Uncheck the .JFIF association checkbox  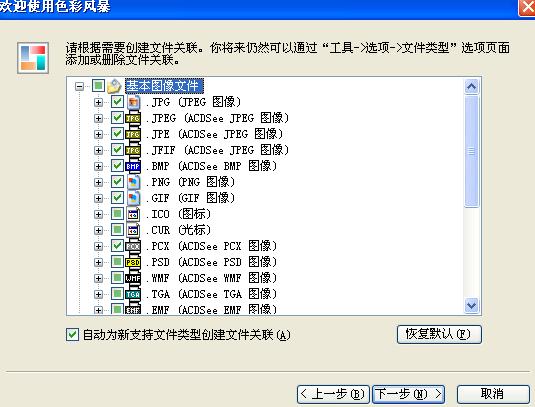point(117,149)
